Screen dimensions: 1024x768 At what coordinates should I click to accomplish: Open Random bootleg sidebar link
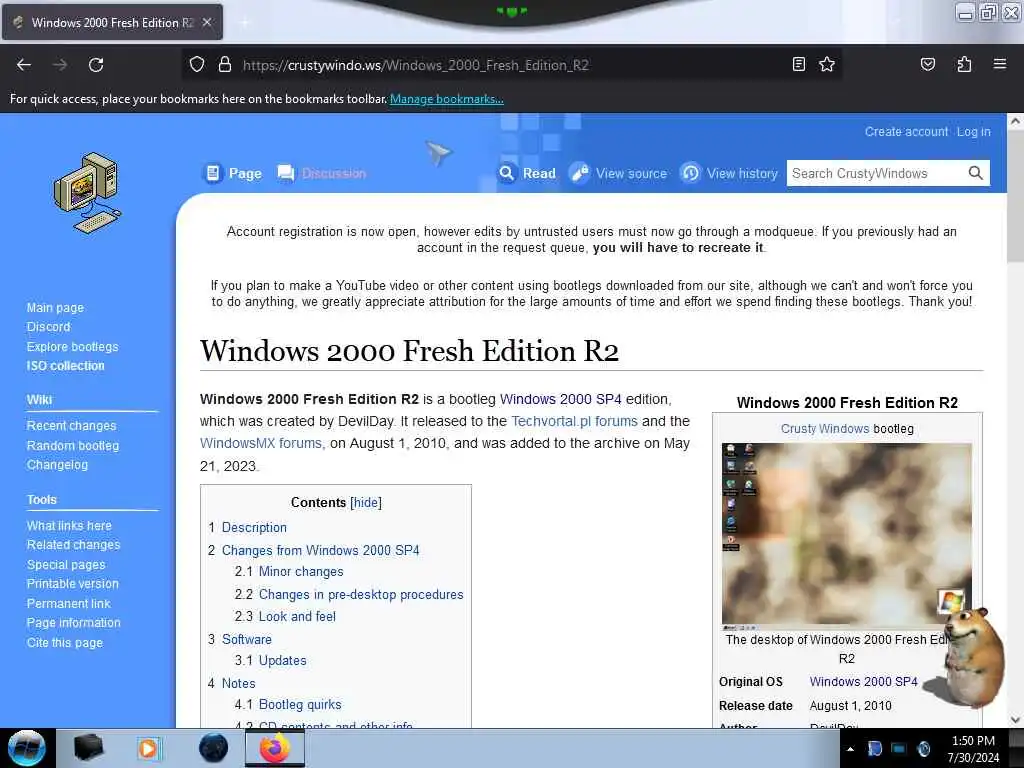(72, 445)
